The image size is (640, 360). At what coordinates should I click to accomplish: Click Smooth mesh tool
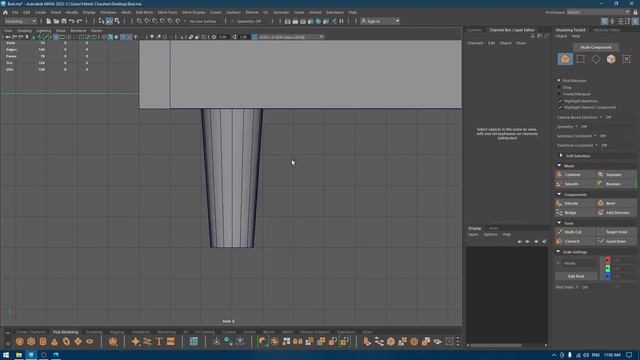575,184
